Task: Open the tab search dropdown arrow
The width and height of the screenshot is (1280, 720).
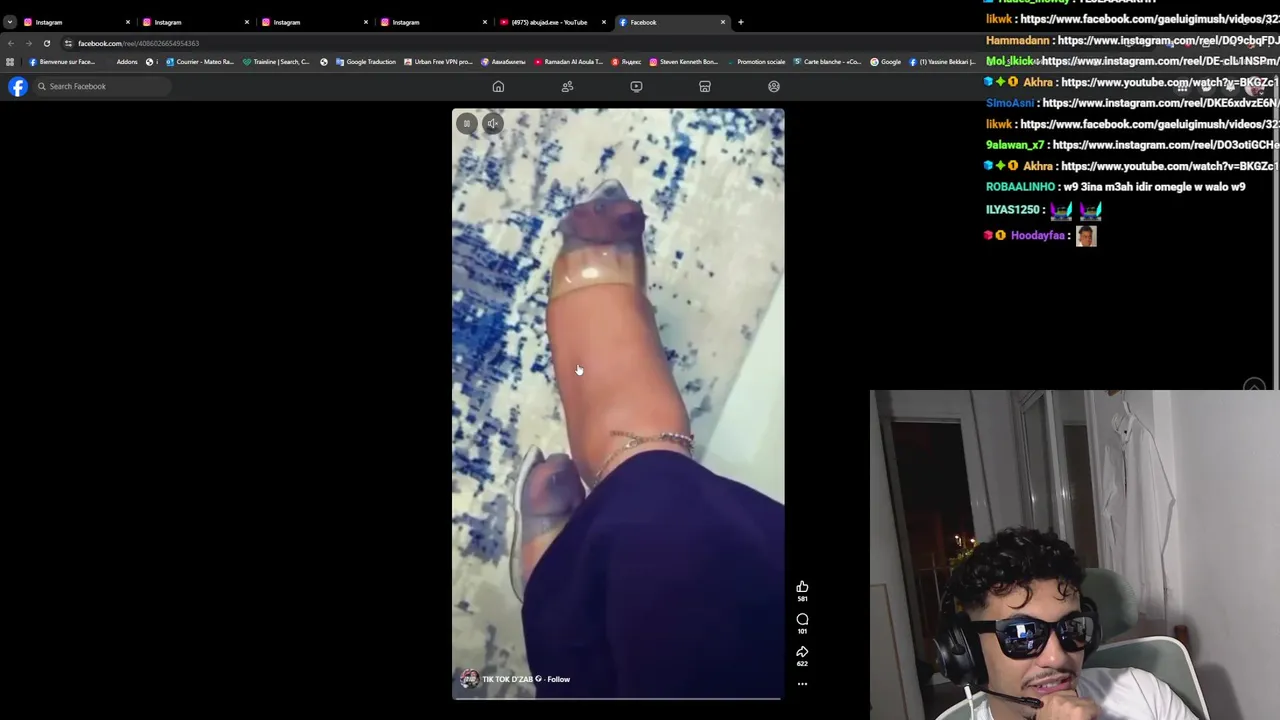Action: click(x=9, y=22)
